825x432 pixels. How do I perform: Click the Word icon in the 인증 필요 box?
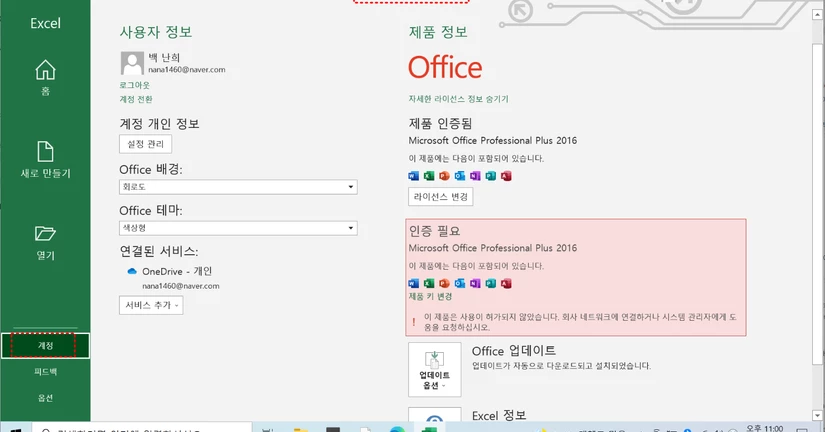414,284
